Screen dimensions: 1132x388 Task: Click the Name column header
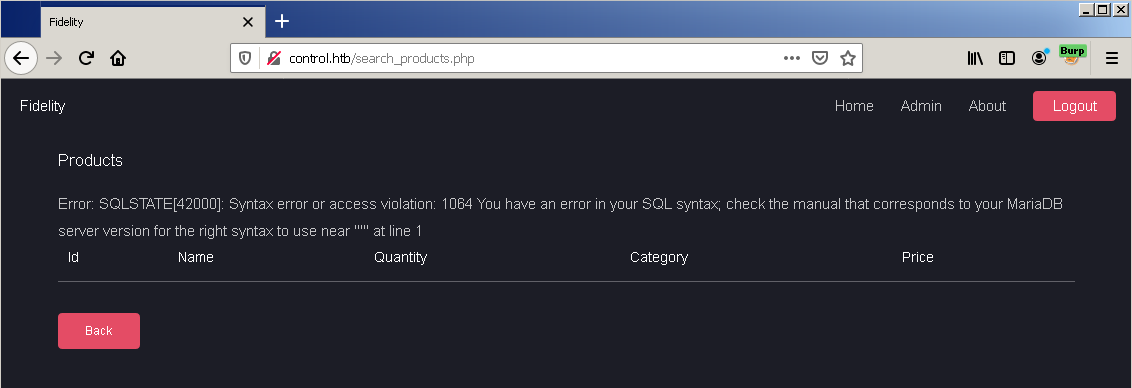point(196,257)
